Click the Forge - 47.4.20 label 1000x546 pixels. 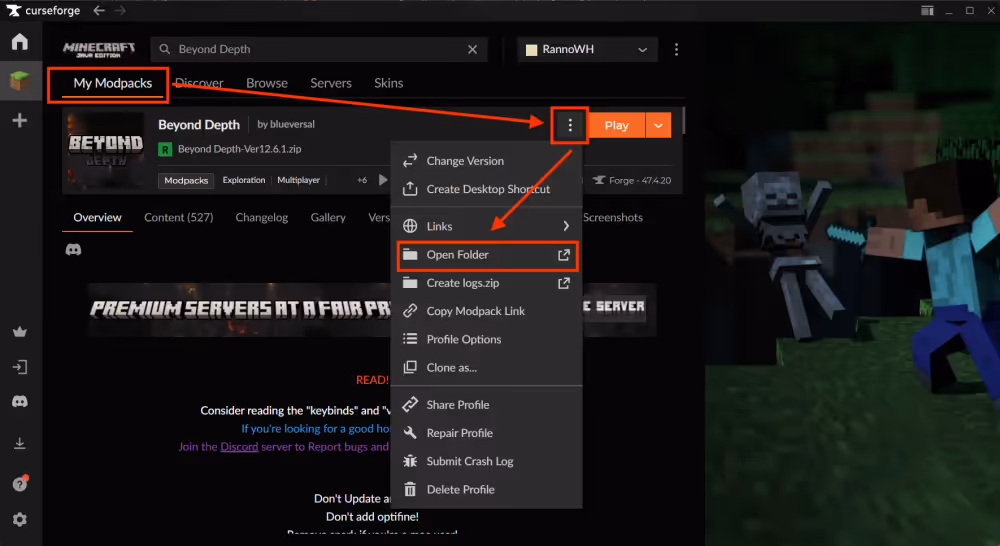pyautogui.click(x=640, y=181)
